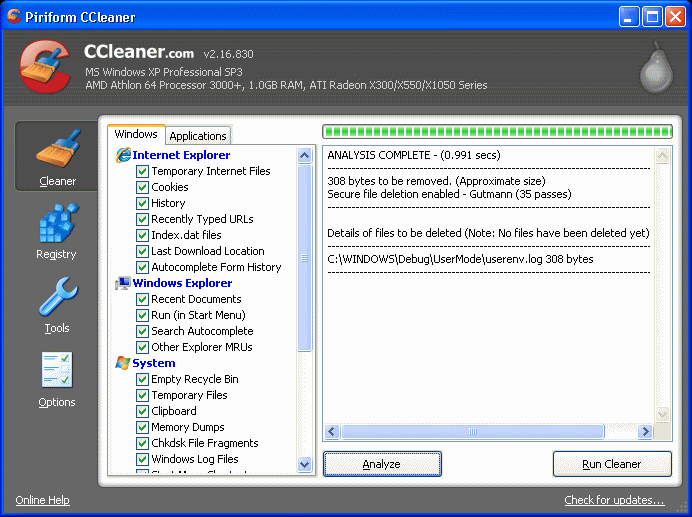Uncheck Temporary Internet Files
The height and width of the screenshot is (517, 692).
pyautogui.click(x=142, y=171)
